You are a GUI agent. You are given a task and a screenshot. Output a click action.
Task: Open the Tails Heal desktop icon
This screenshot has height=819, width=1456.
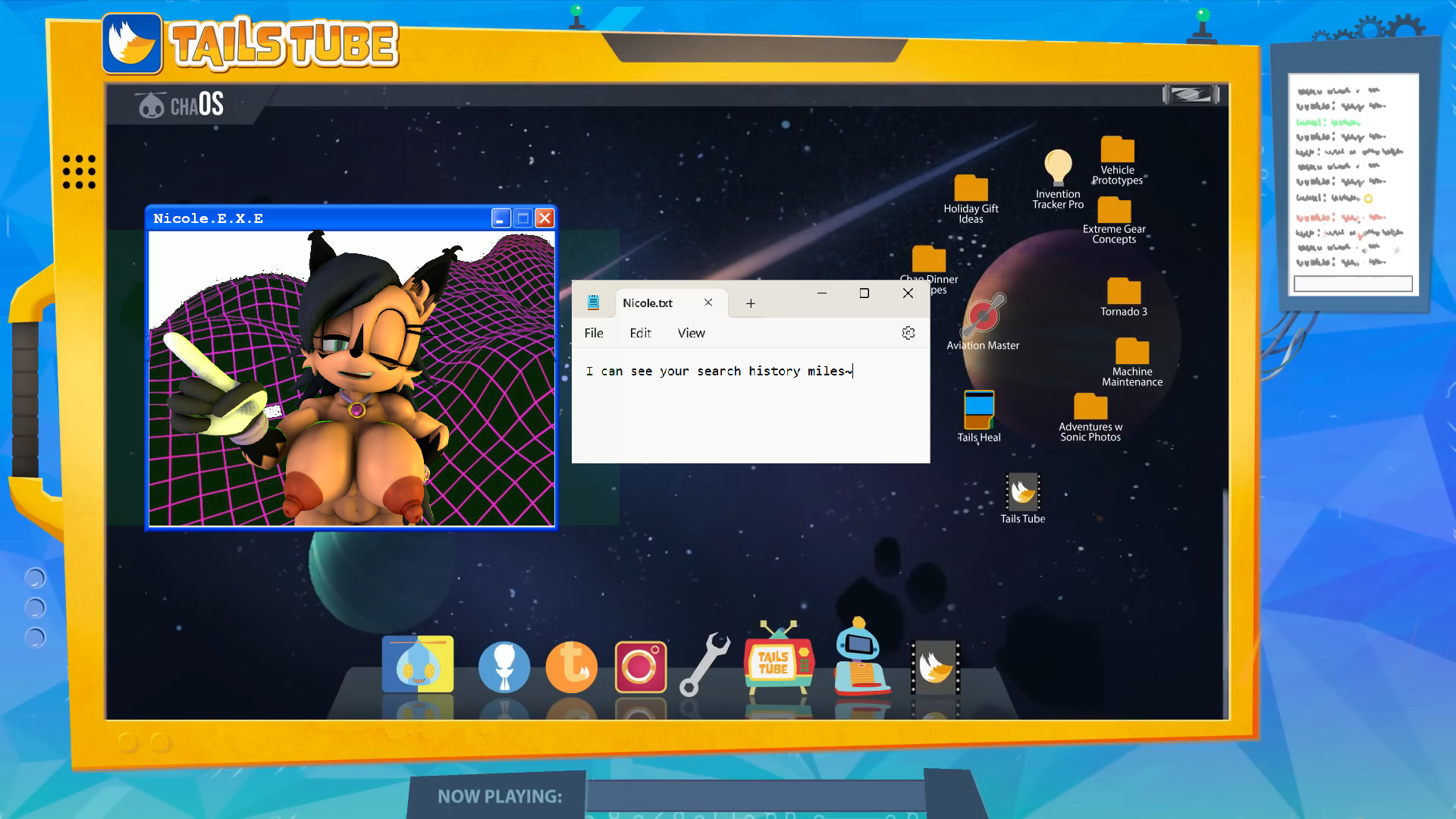point(978,411)
